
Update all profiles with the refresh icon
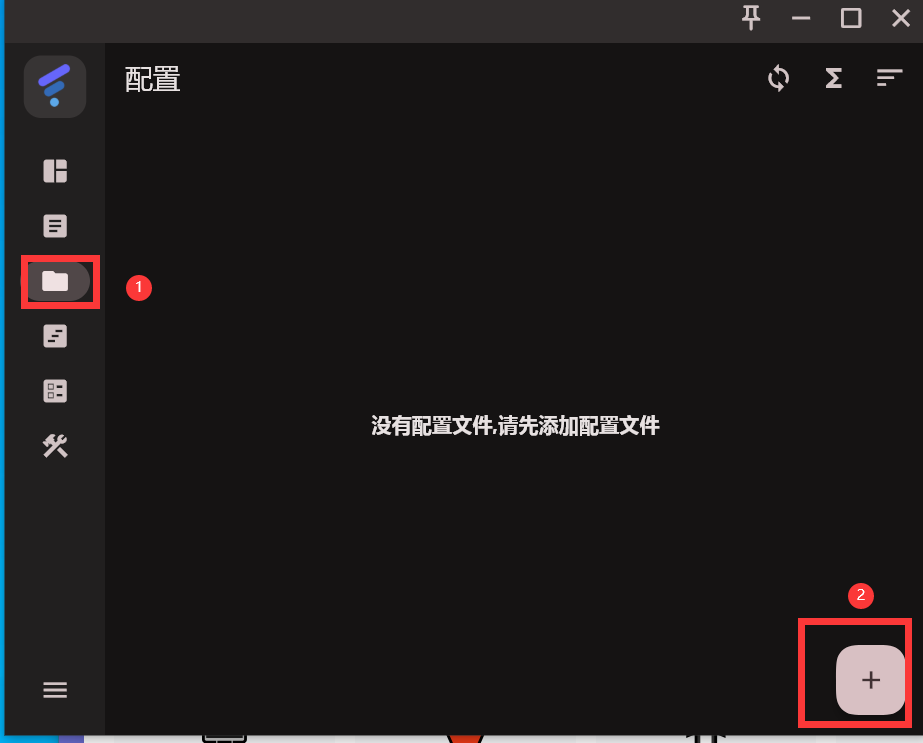click(778, 78)
